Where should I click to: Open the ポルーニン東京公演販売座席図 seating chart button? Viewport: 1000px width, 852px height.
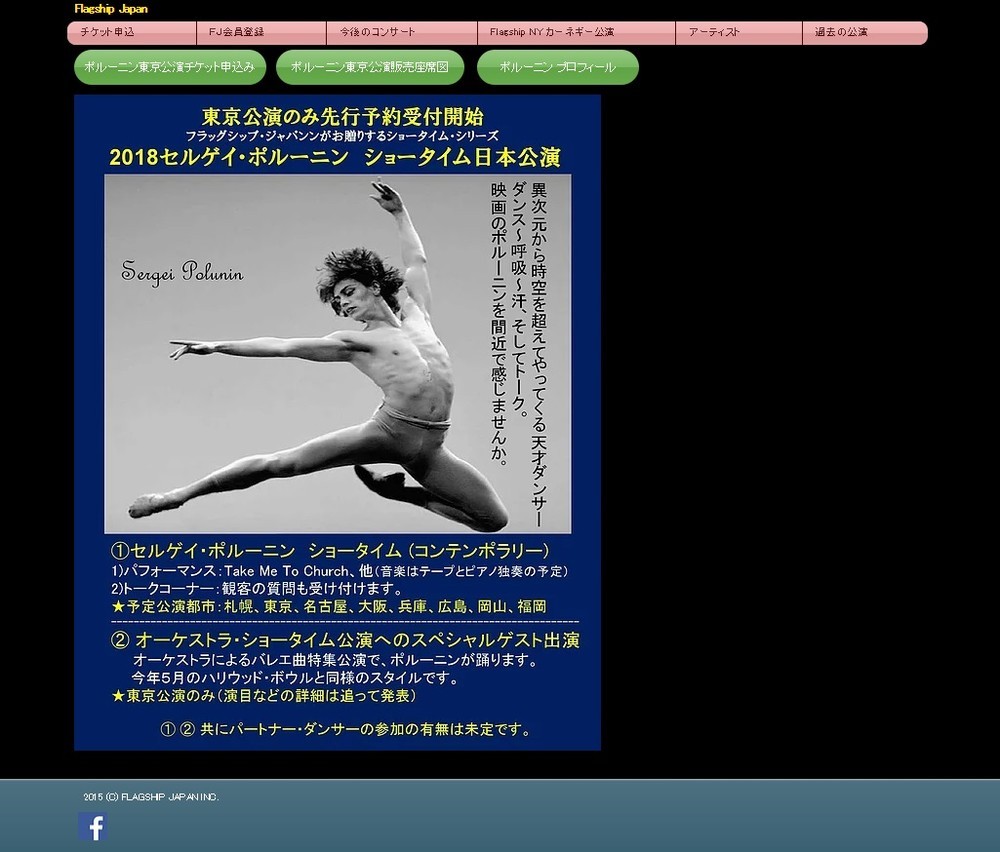[370, 68]
